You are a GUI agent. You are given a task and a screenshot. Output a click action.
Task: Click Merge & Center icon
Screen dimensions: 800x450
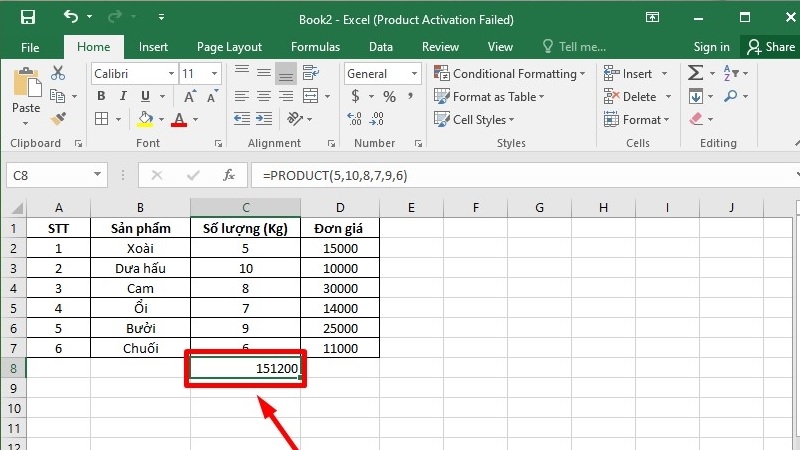click(310, 96)
